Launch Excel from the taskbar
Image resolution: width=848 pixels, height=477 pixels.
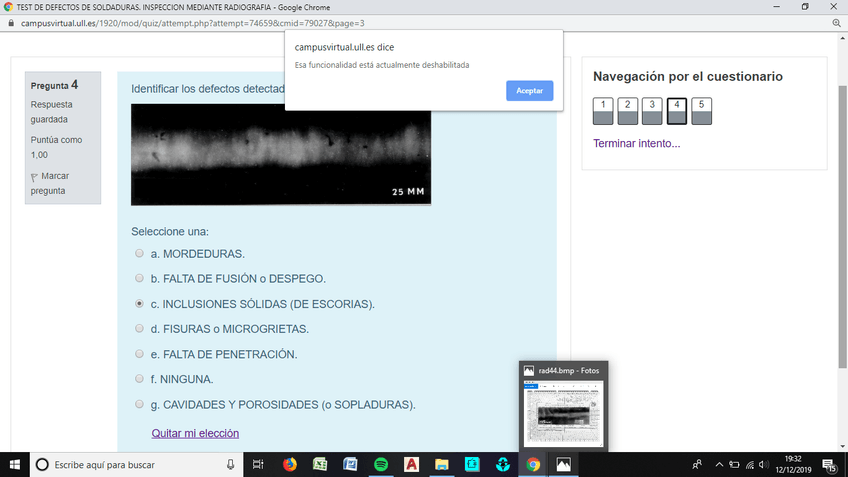(x=320, y=464)
